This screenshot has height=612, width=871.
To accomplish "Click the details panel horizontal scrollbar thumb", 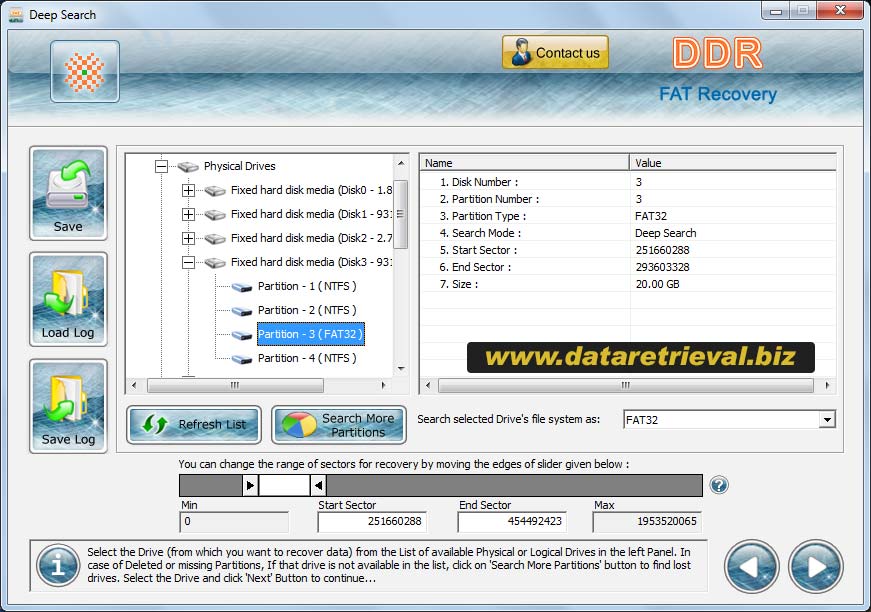I will (625, 385).
